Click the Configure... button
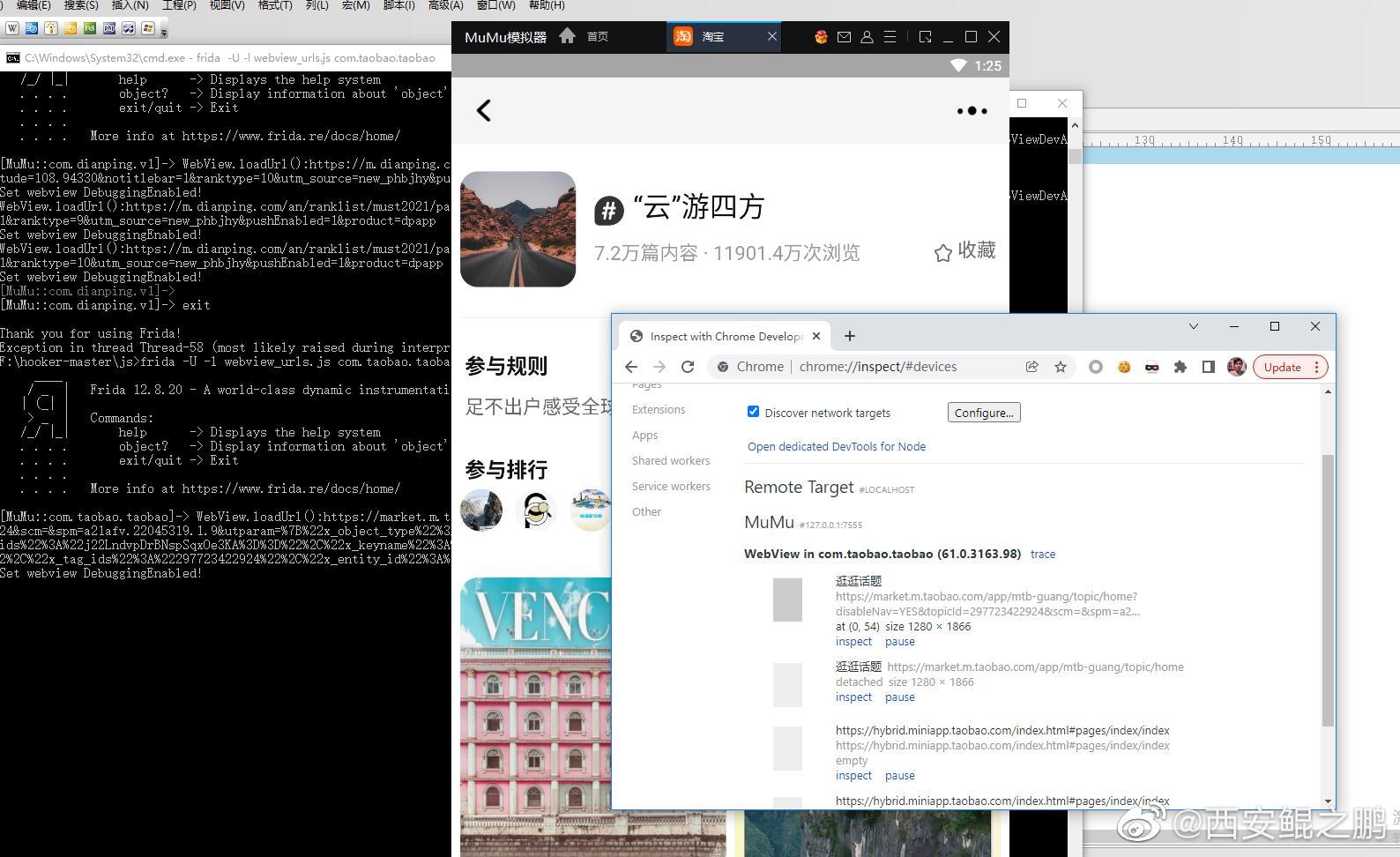The height and width of the screenshot is (857, 1400). pyautogui.click(x=984, y=413)
